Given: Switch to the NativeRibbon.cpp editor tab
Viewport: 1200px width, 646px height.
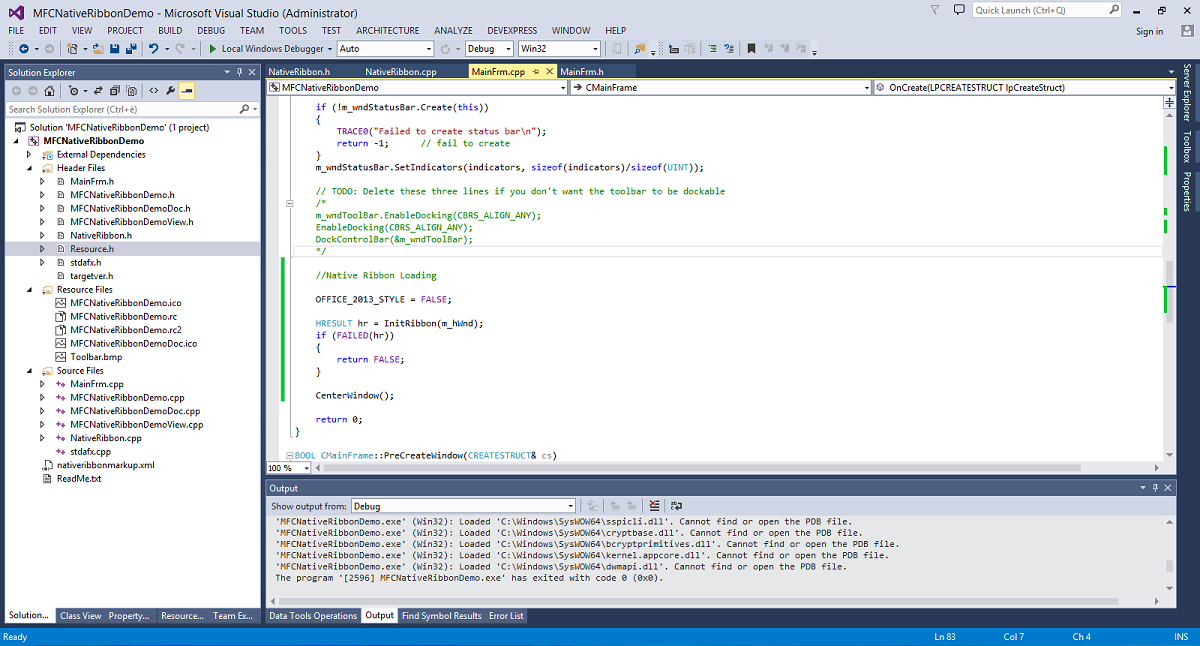Looking at the screenshot, I should click(400, 72).
